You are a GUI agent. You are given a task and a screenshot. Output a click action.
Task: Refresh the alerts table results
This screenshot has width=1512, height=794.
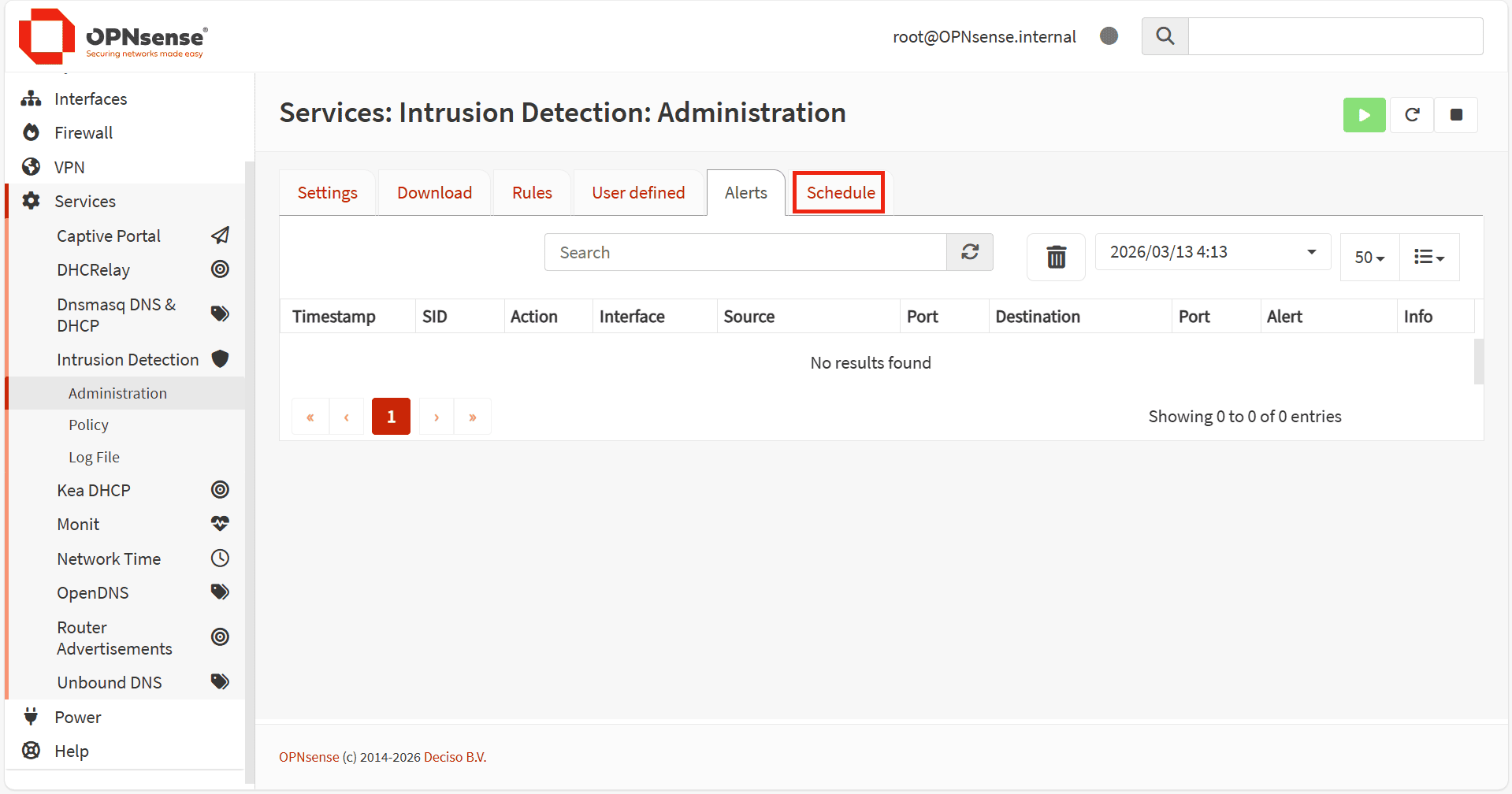[969, 252]
